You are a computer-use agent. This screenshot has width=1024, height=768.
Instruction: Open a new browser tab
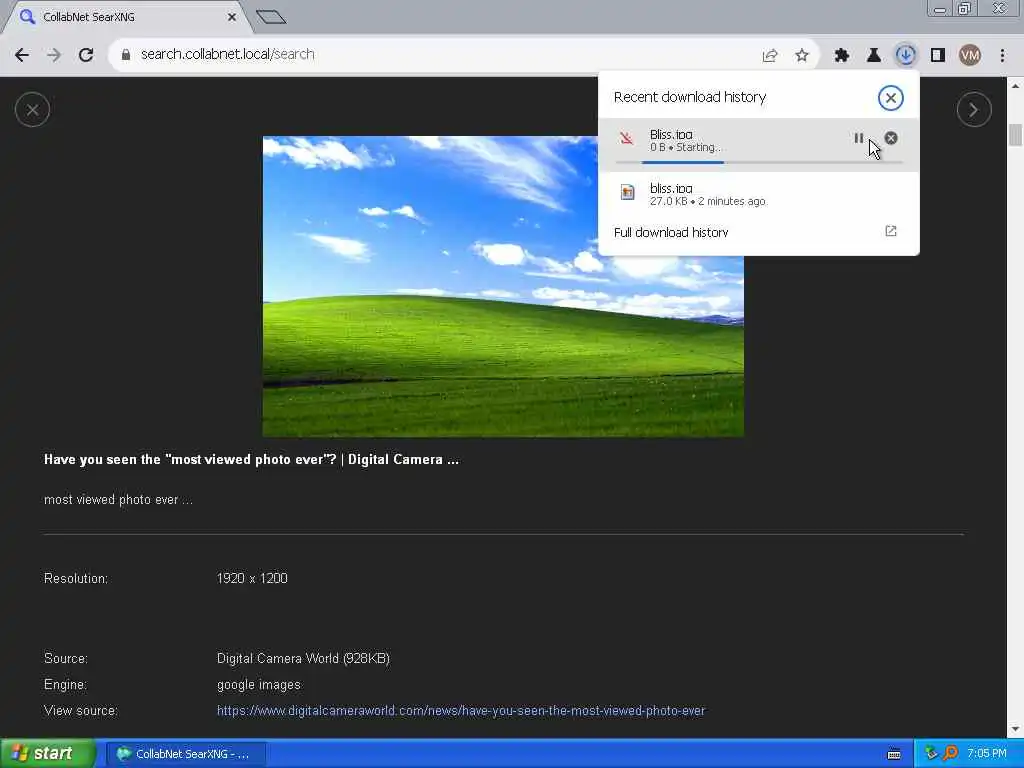coord(271,17)
